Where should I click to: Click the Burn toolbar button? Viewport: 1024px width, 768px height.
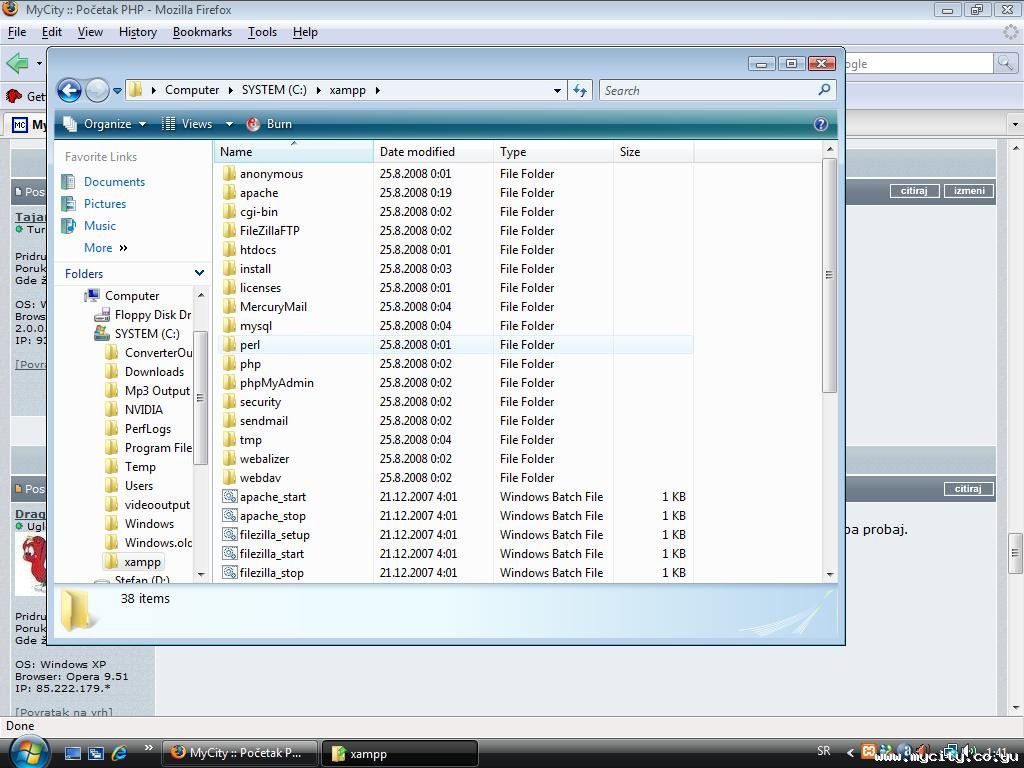269,124
